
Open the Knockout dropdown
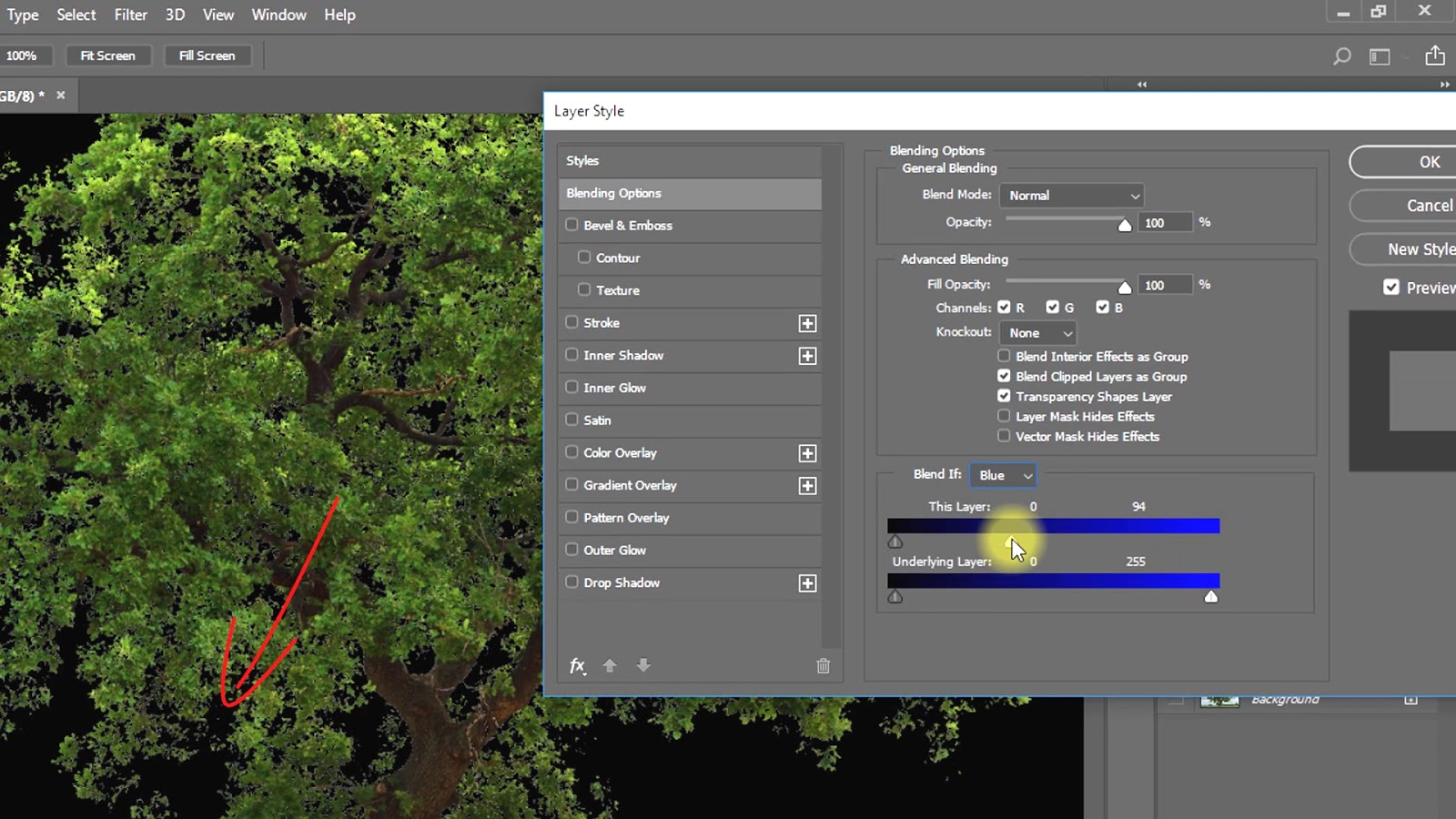[x=1037, y=332]
